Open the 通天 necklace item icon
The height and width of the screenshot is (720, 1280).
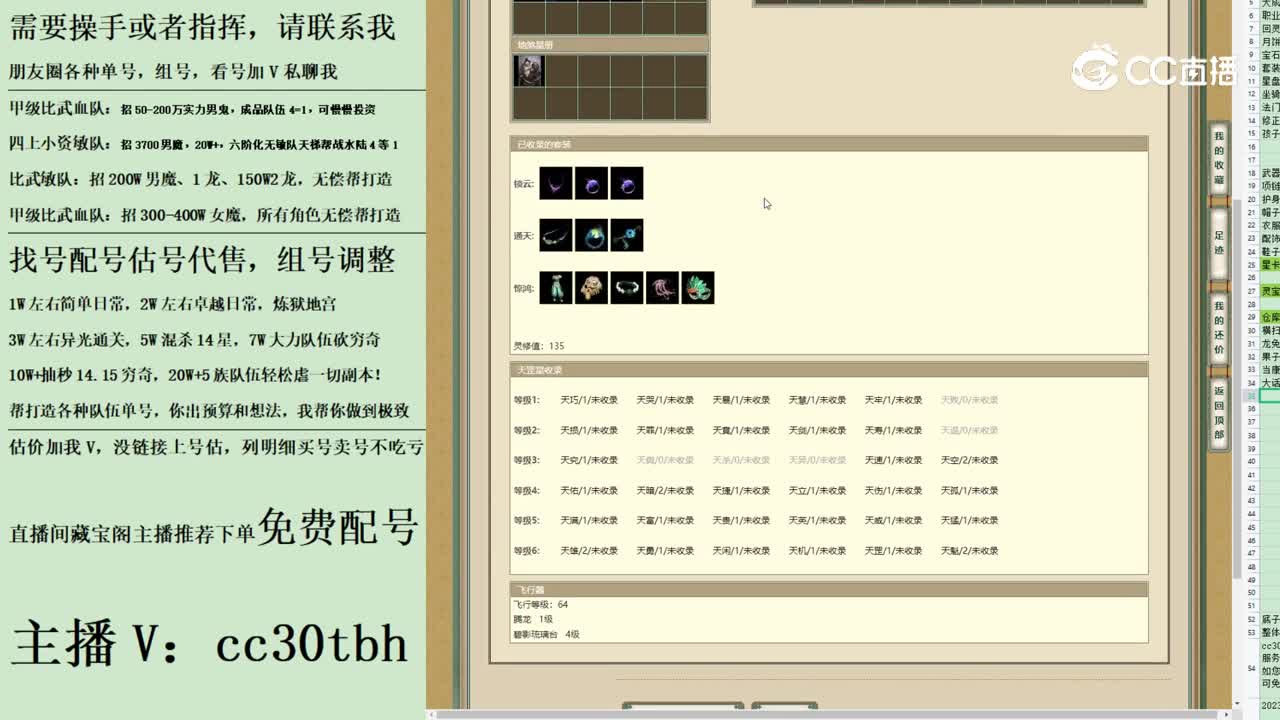[x=556, y=236]
